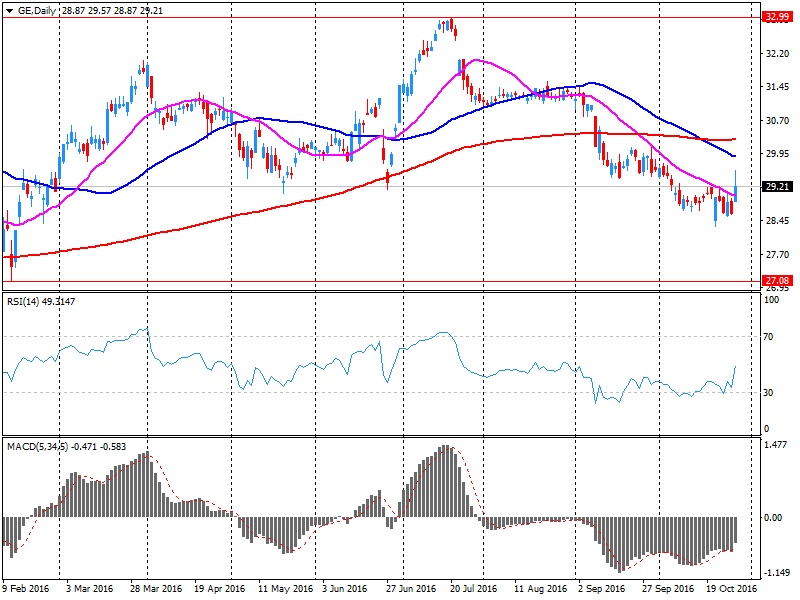
Task: Open the dropdown arrow beside GE,Daily
Action: [9, 9]
